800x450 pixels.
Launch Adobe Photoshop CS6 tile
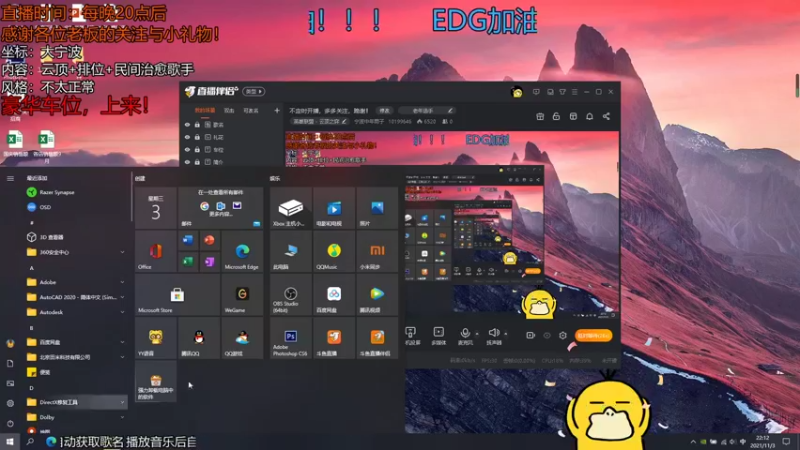(291, 337)
